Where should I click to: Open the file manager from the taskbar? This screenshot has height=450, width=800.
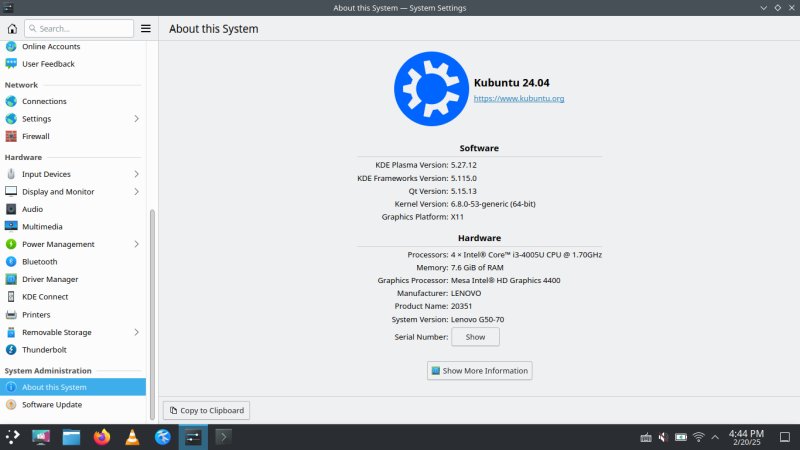coord(71,437)
